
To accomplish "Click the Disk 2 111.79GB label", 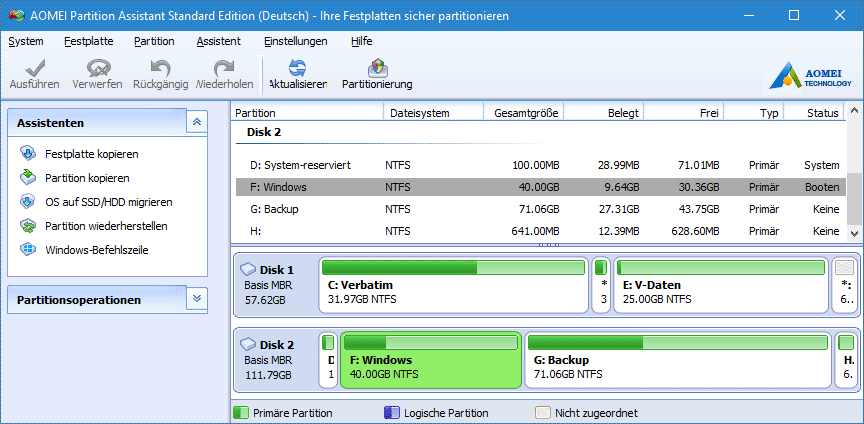I will (x=268, y=375).
